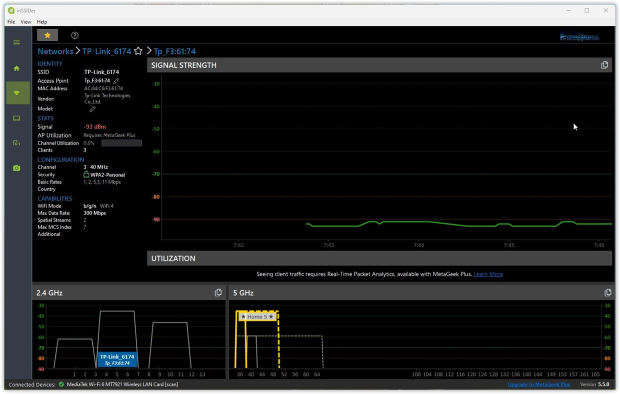Screen dimensions: 620x394
Task: Click Upgrade to MetaGeek Plus link
Action: click(x=539, y=385)
